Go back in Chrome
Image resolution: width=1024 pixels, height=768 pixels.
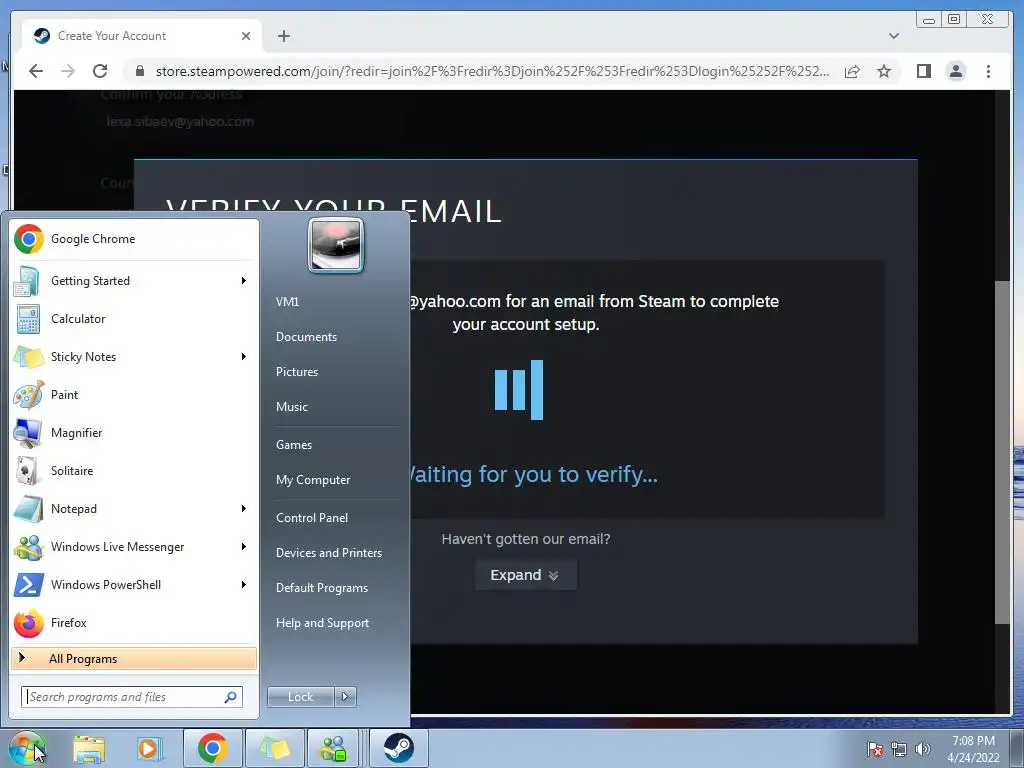click(36, 71)
